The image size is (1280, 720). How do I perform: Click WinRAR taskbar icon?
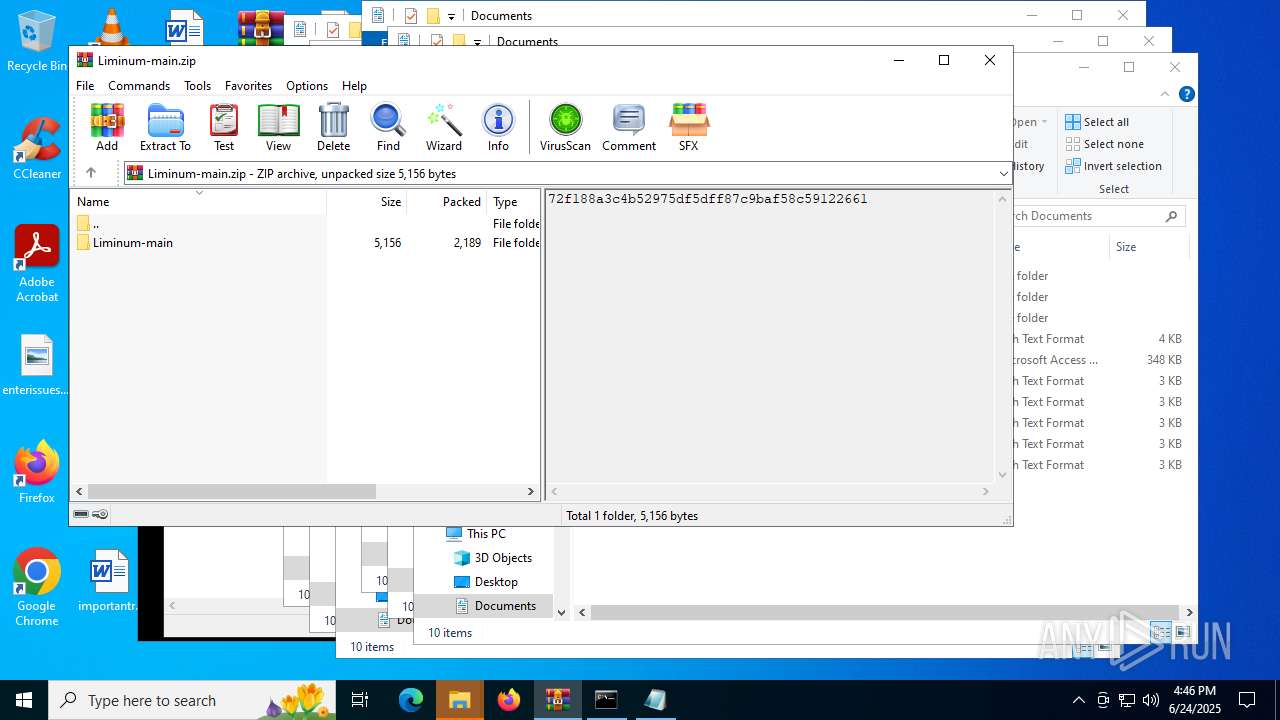(x=557, y=700)
